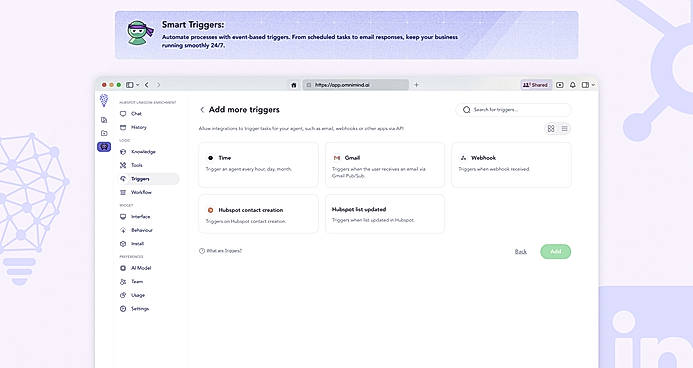Click the back chevron beside Add more triggers
The width and height of the screenshot is (693, 368).
click(x=202, y=110)
